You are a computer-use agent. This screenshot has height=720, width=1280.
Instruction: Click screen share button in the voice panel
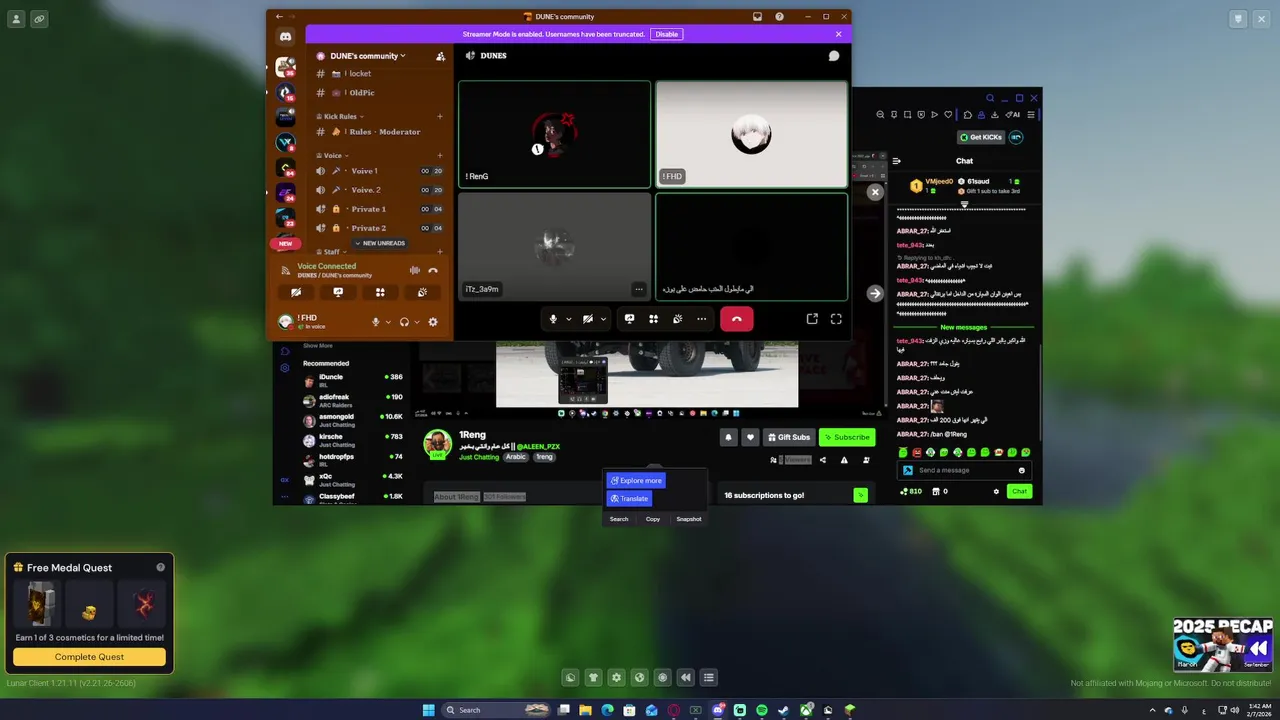coord(338,292)
